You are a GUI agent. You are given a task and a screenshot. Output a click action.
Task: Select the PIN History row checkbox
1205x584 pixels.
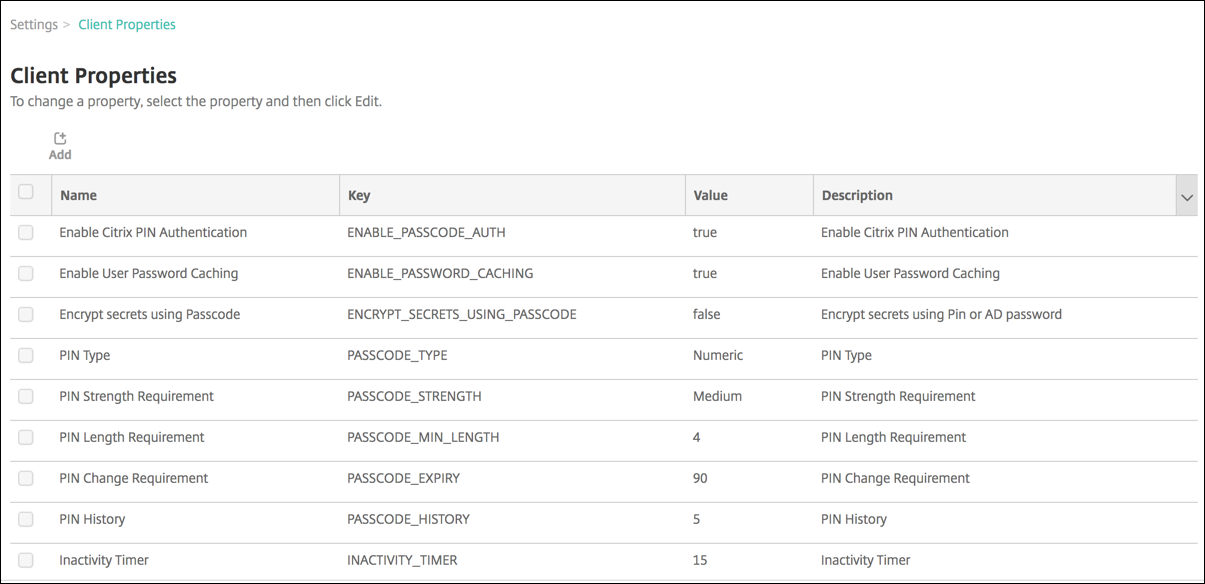[x=26, y=520]
